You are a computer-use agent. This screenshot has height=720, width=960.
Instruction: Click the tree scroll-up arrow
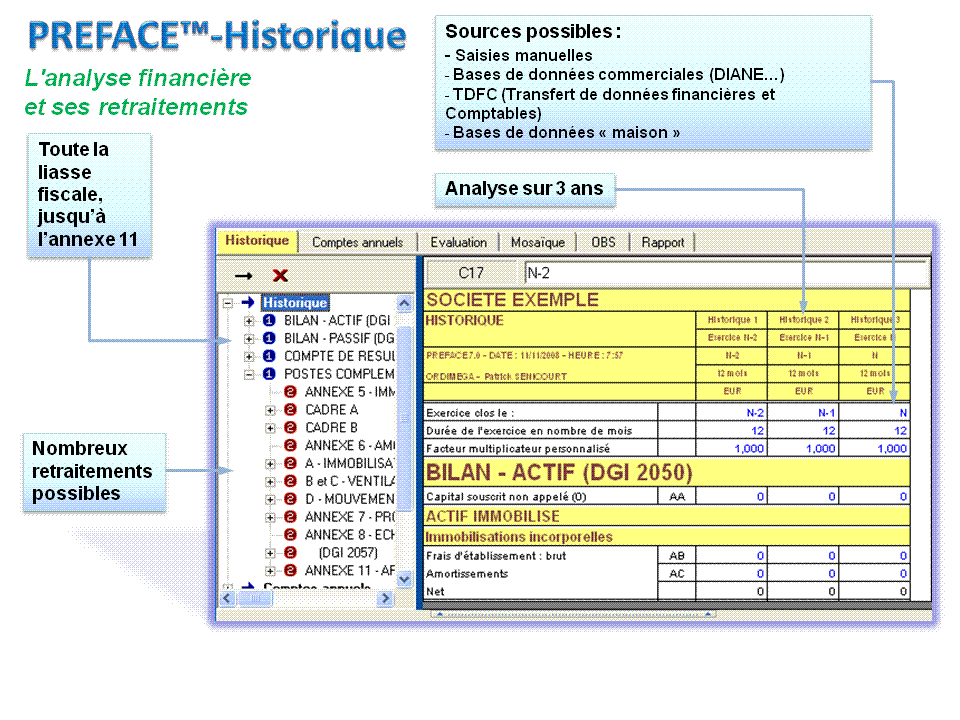click(404, 303)
